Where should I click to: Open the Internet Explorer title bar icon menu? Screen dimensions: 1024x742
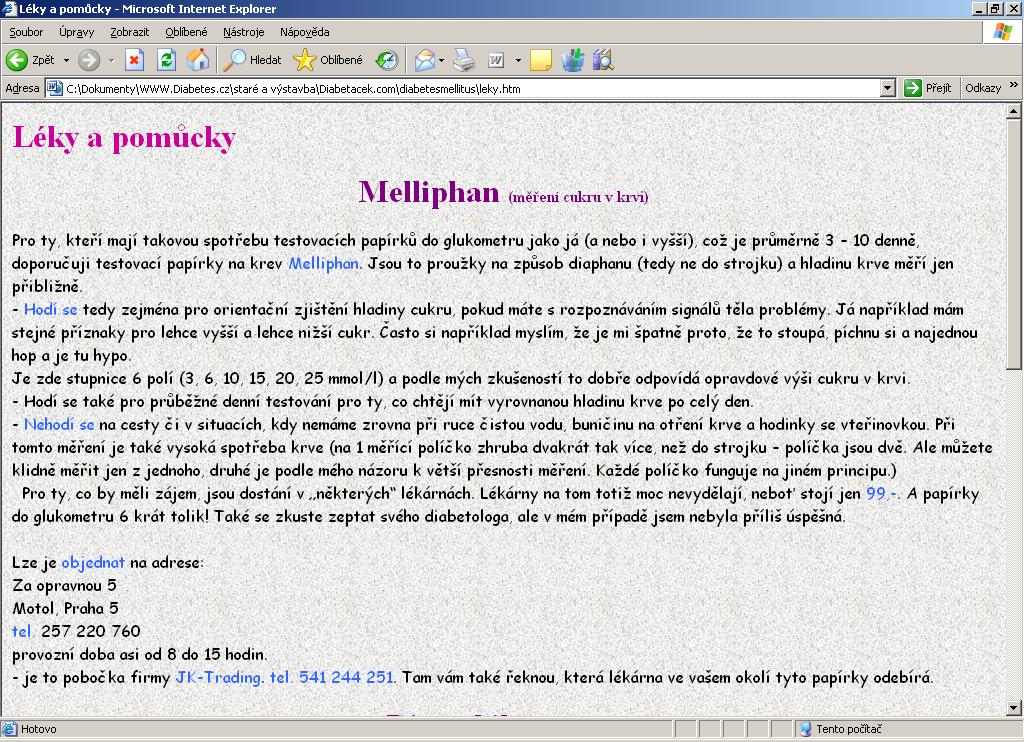(9, 8)
